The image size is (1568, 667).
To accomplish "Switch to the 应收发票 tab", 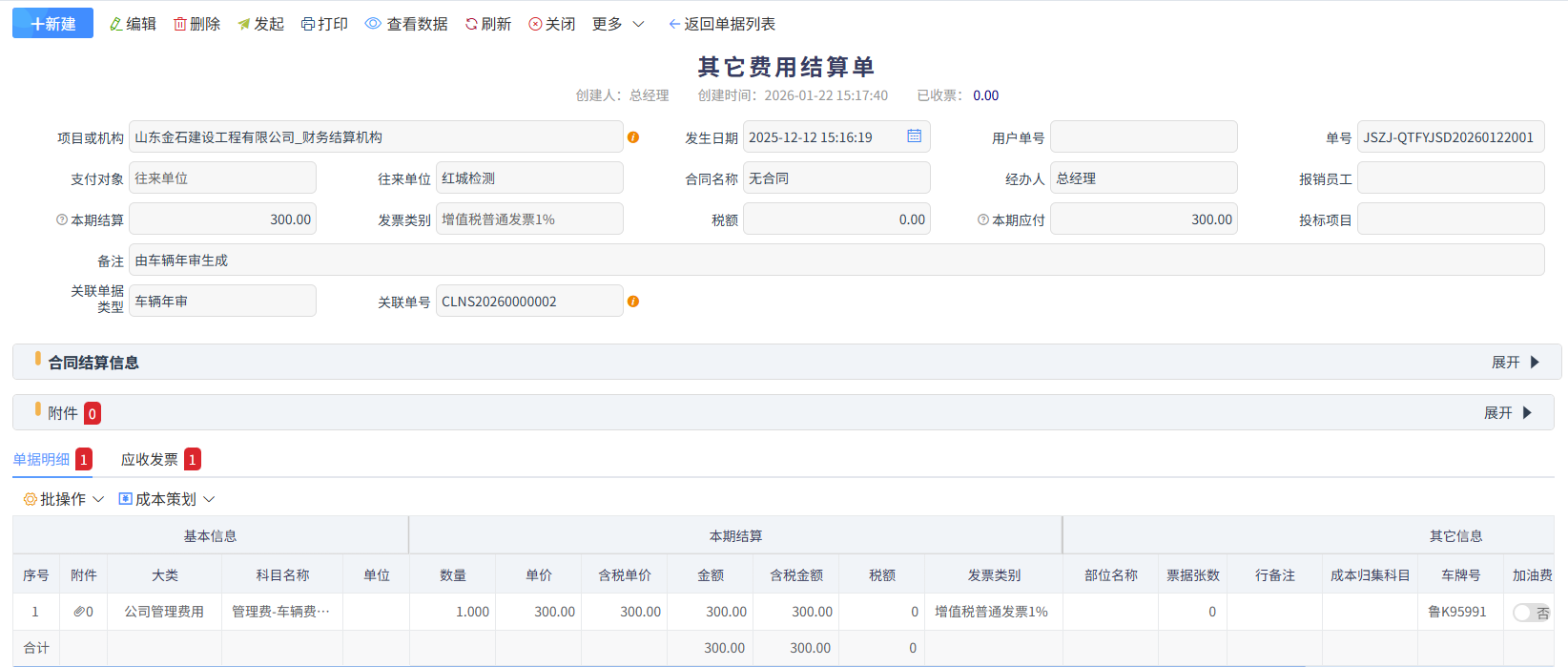I will tap(150, 460).
